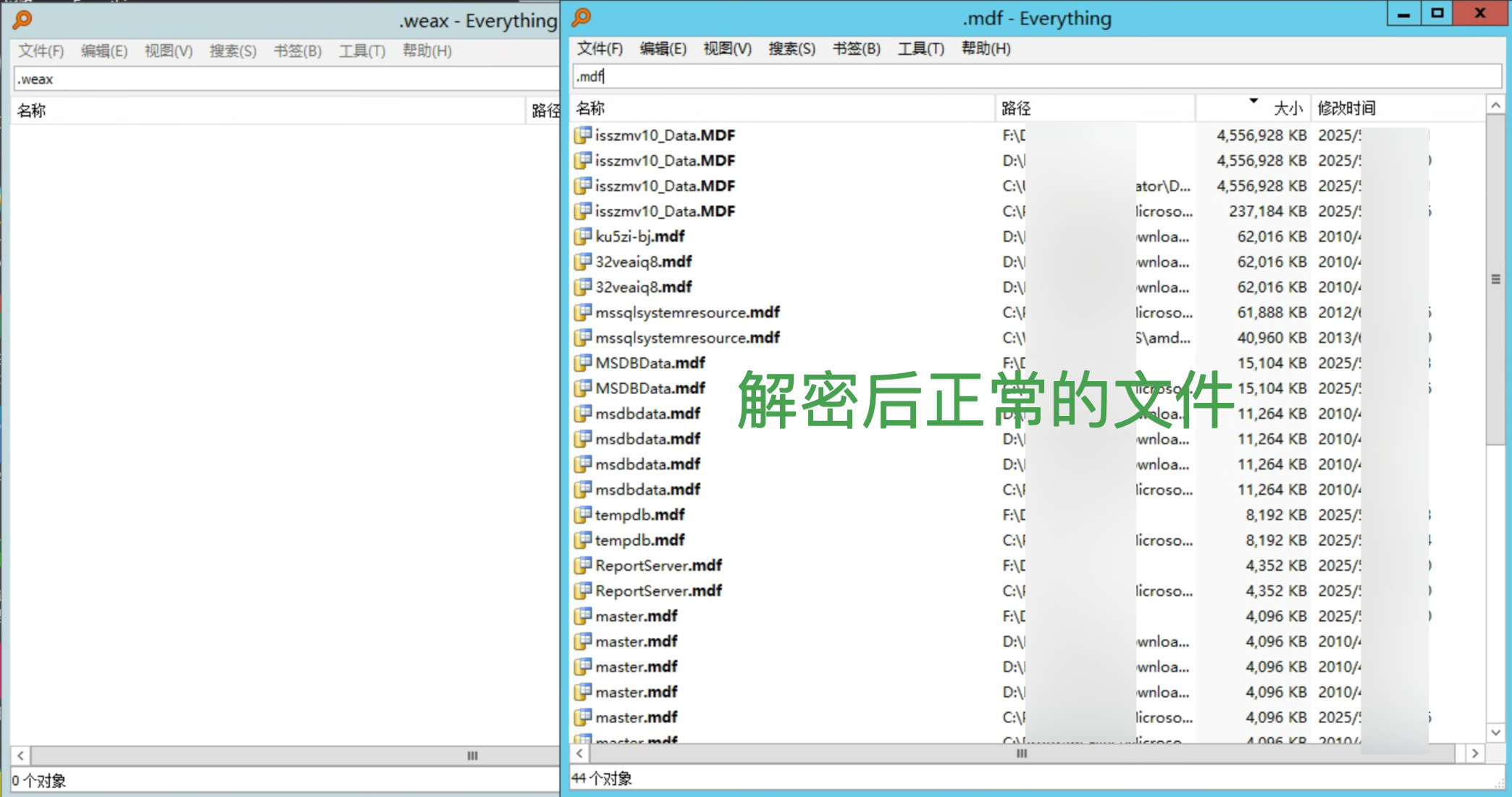Click the Everything search icon in .weax window title
Screen dimensions: 1512x797
click(x=22, y=20)
